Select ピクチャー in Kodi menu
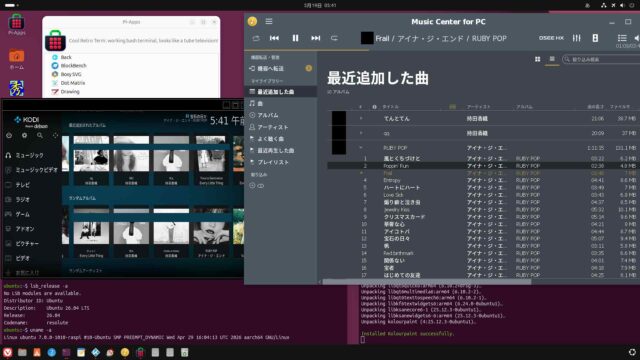Viewport: 640px width, 360px height. click(27, 244)
